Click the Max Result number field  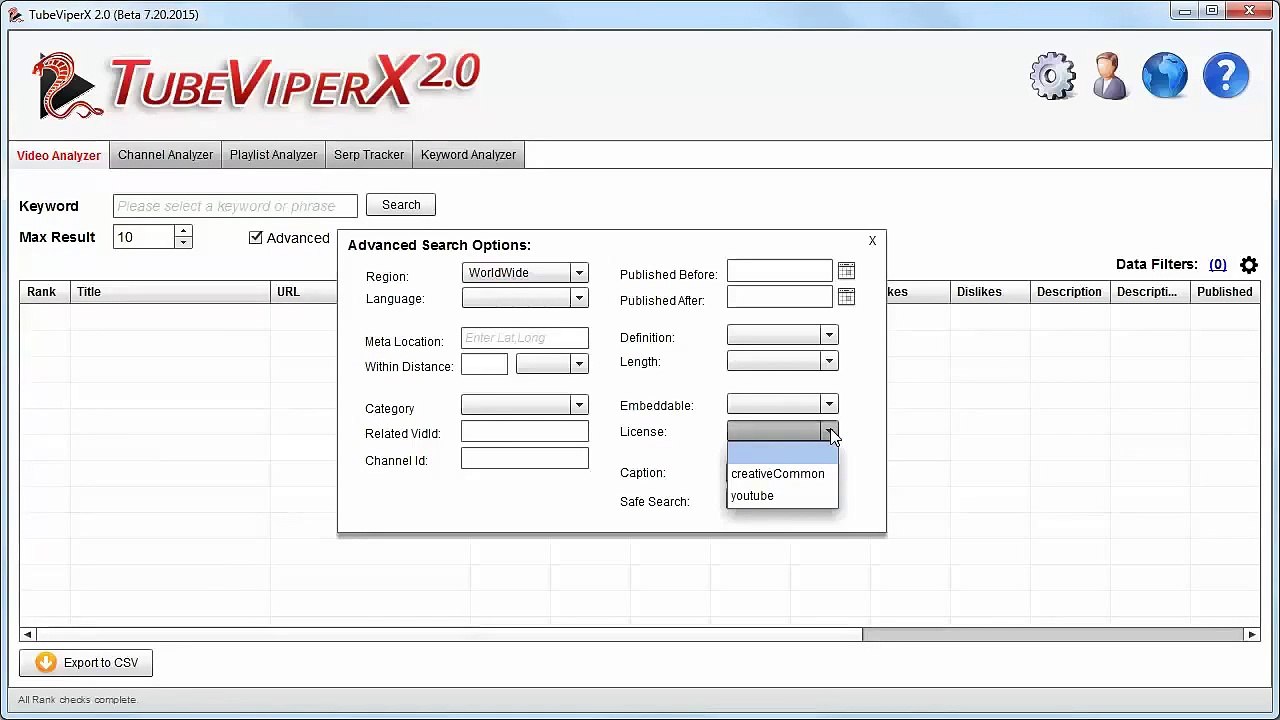(x=144, y=237)
